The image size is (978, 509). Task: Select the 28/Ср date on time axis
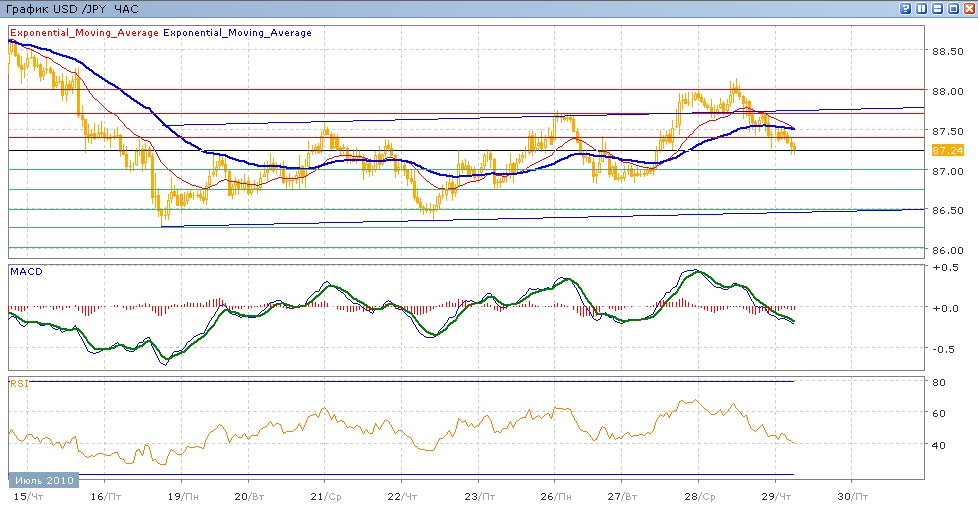(698, 496)
